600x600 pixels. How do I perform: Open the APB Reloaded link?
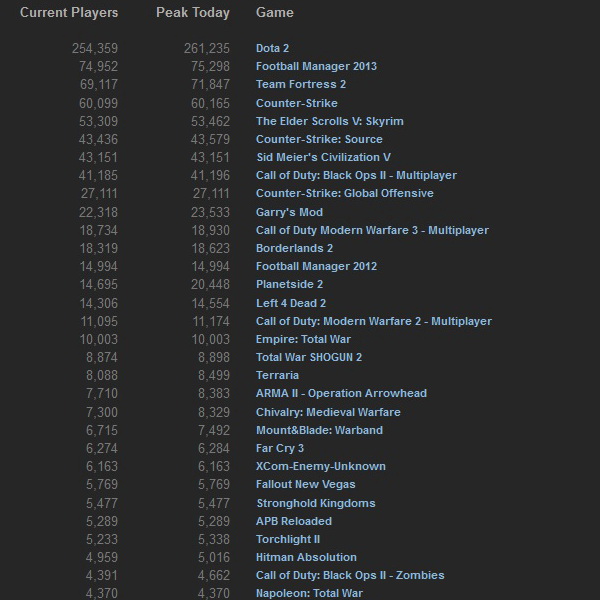point(293,521)
